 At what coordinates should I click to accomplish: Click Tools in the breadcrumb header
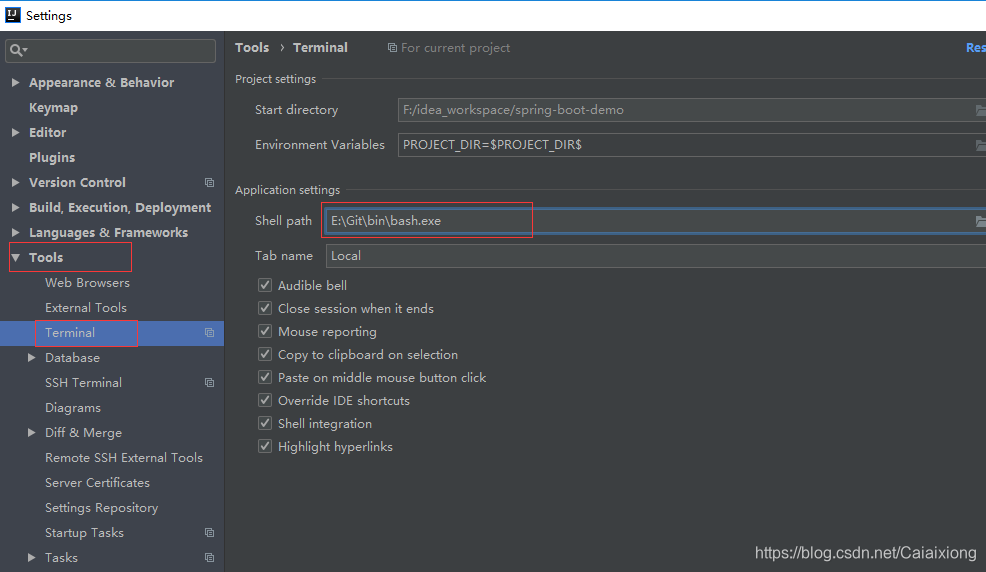coord(252,48)
